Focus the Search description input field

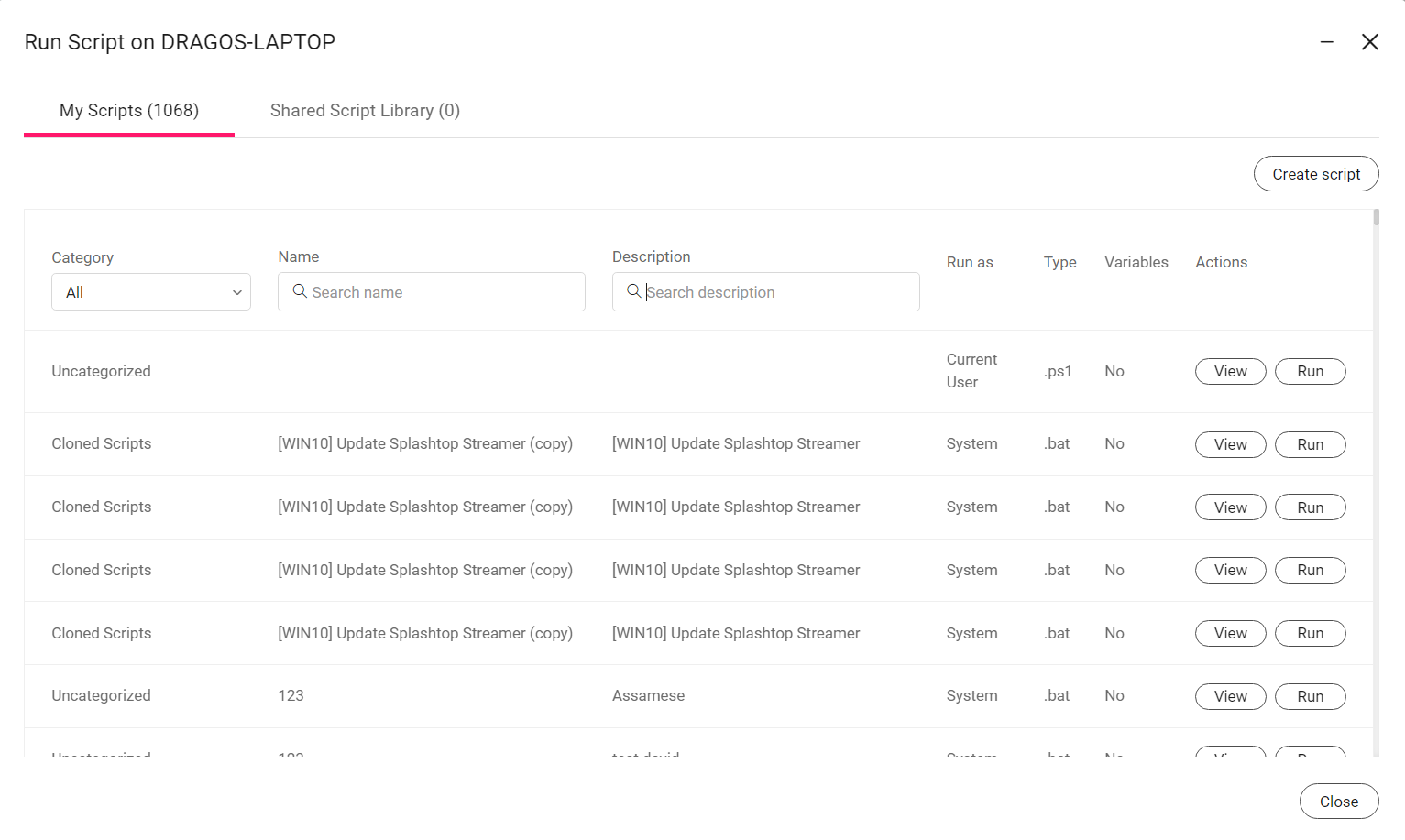[766, 292]
